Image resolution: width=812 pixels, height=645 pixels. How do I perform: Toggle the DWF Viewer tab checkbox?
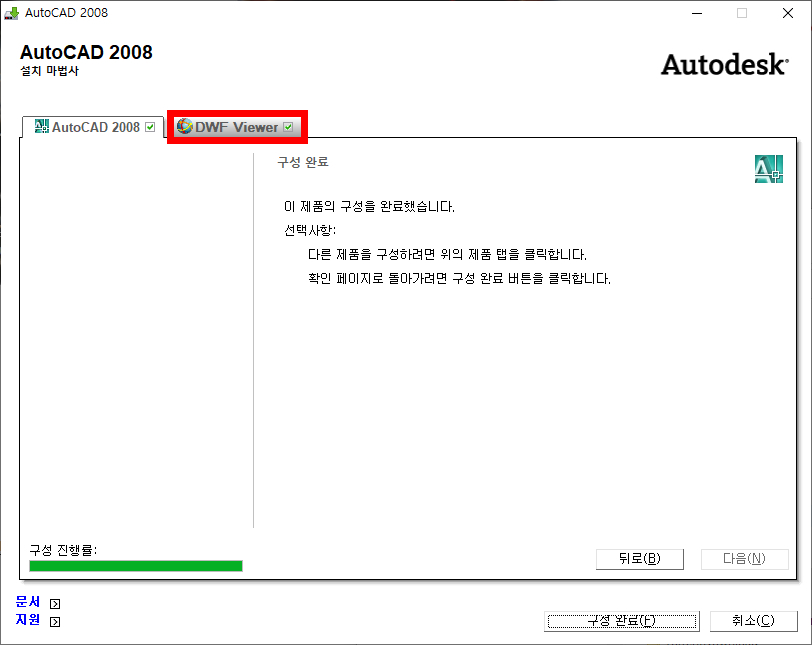coord(288,127)
